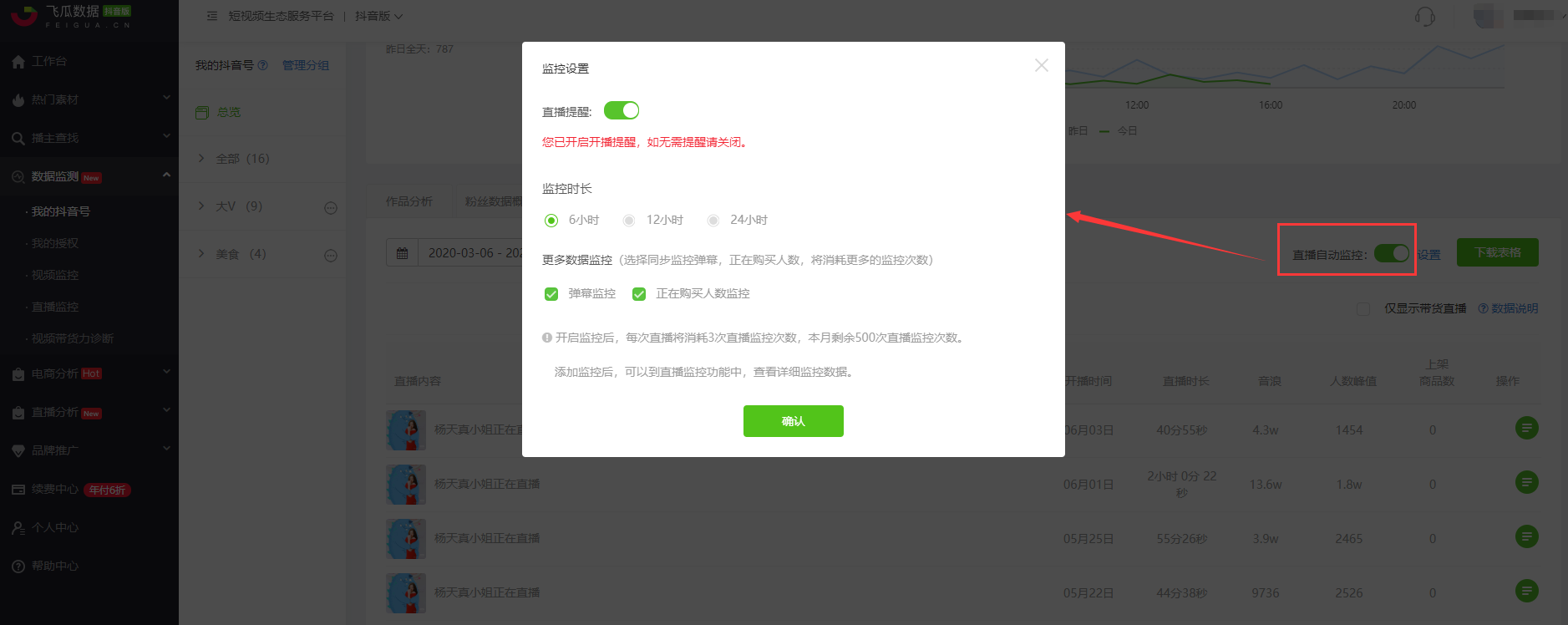
Task: Open 视频带货力诊断 submenu item
Action: [x=73, y=339]
